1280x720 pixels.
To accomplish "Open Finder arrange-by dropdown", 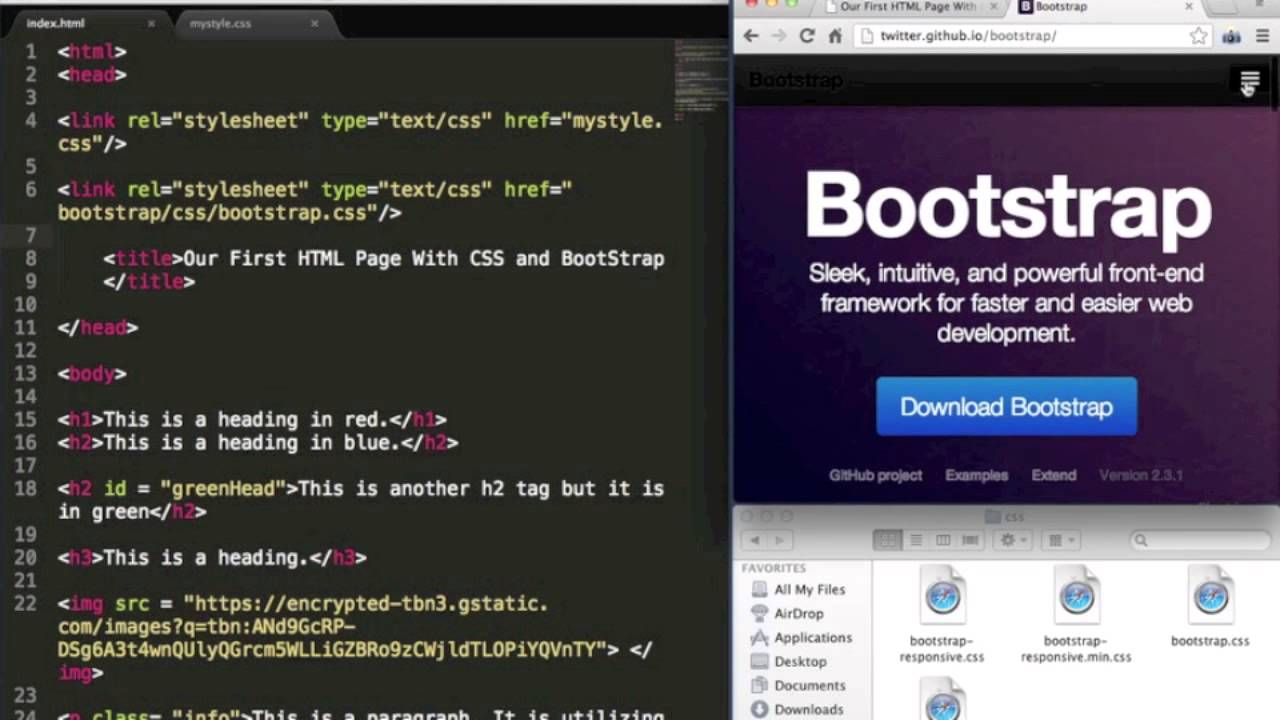I will tap(1060, 540).
